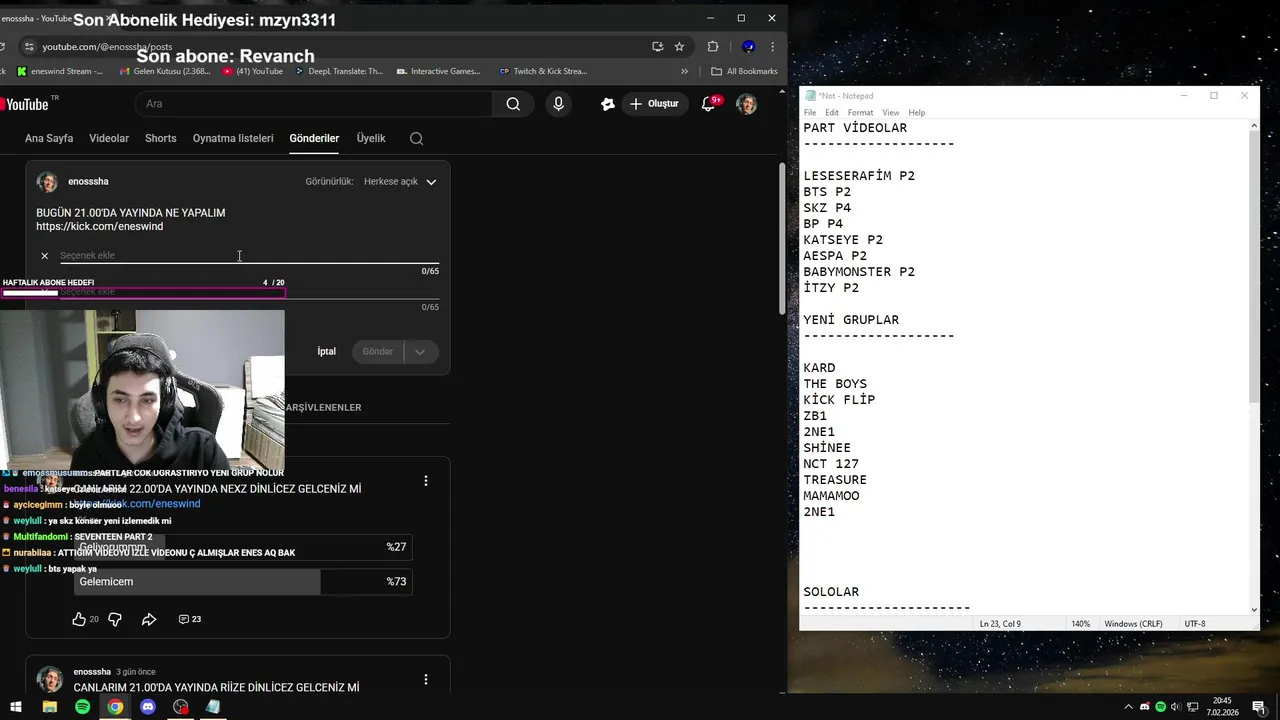Click the Notepad taskbar icon
The height and width of the screenshot is (720, 1280).
[213, 707]
